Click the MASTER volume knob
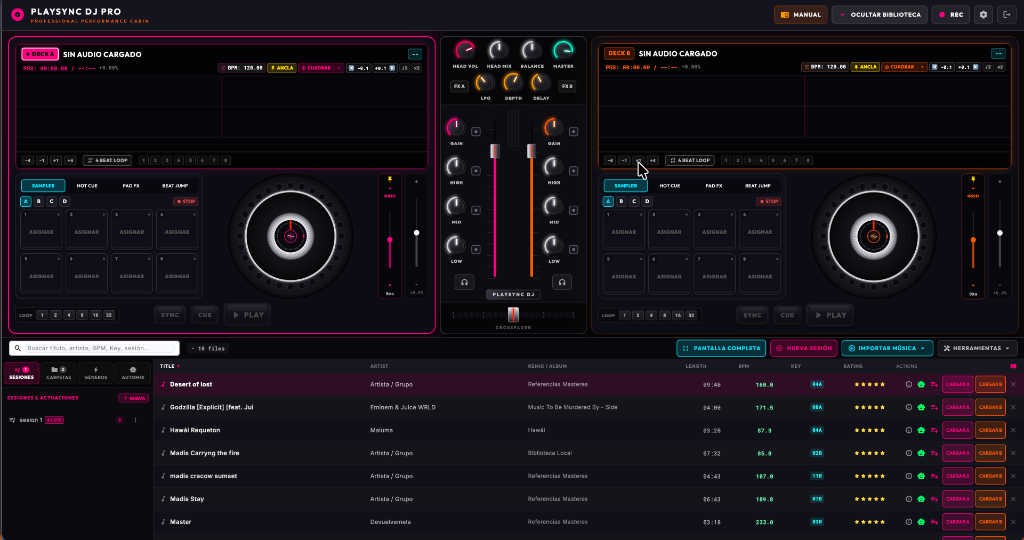1024x540 pixels. [x=563, y=50]
